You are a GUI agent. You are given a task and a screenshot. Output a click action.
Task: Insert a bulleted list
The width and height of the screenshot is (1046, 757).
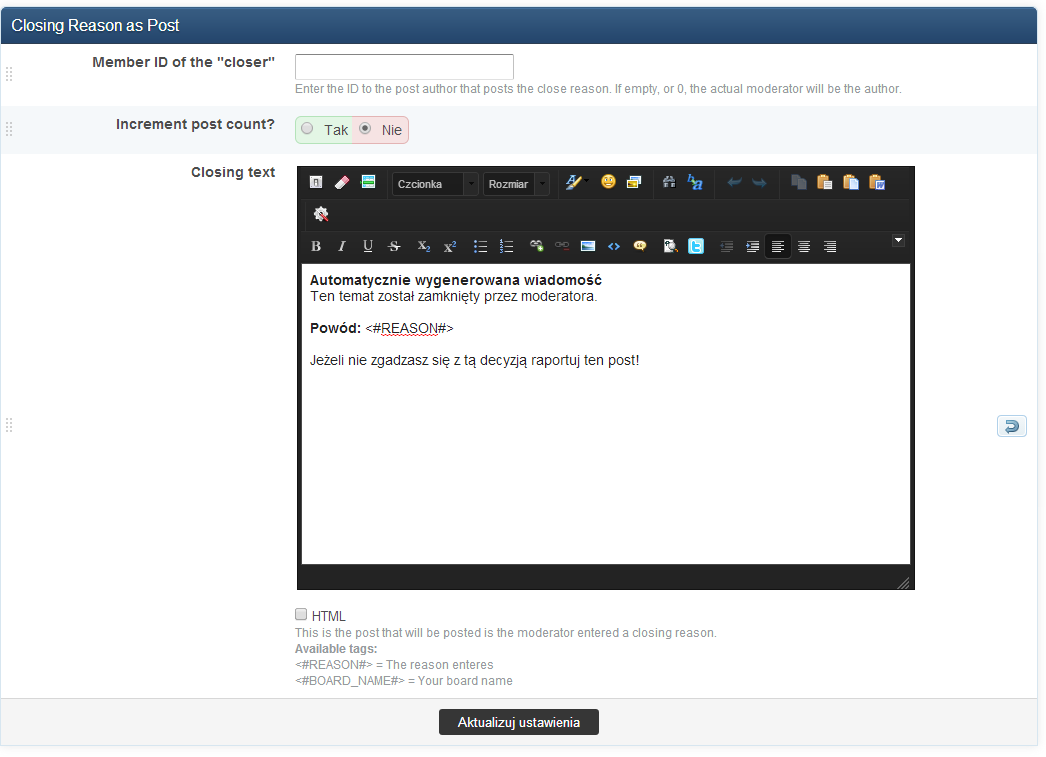[480, 246]
